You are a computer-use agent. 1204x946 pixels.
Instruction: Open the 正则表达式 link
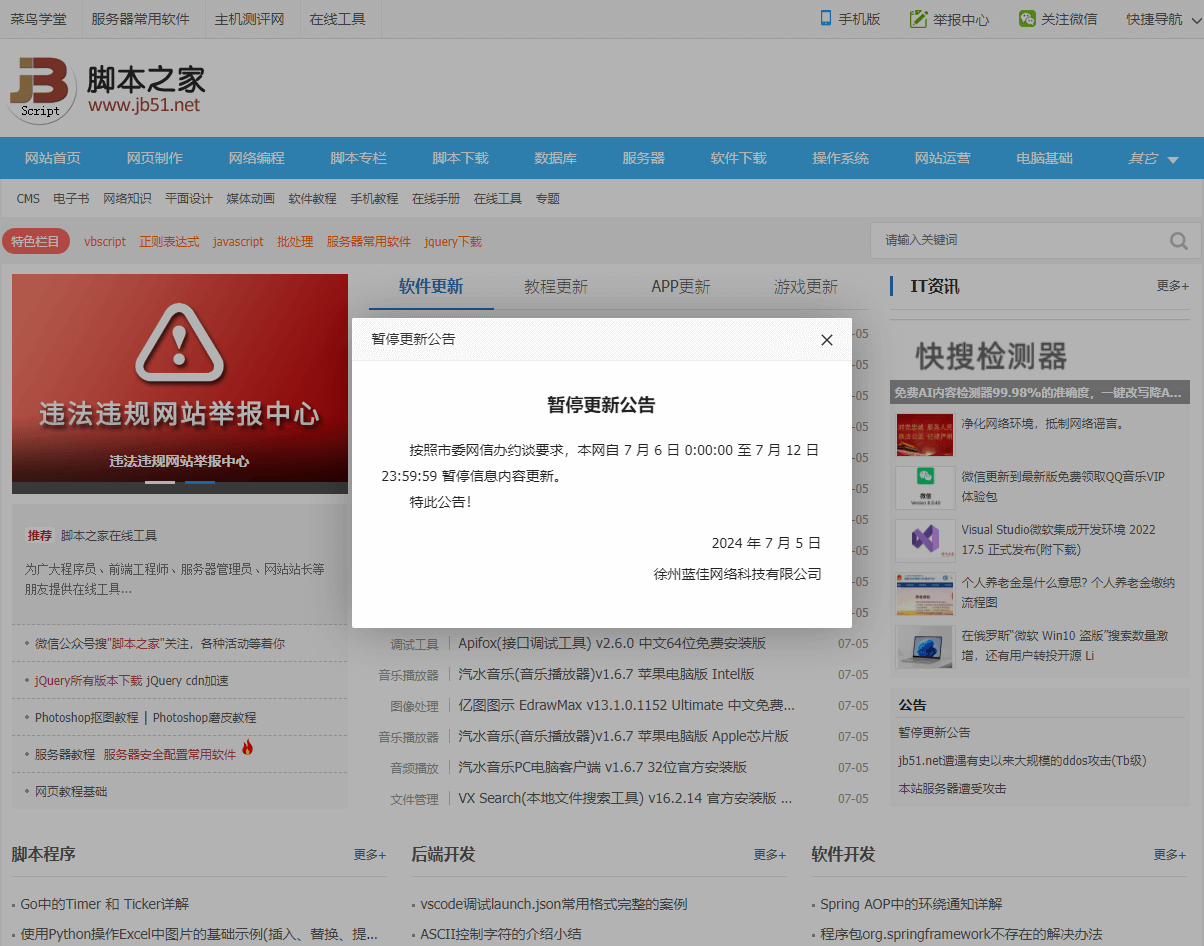[x=169, y=241]
